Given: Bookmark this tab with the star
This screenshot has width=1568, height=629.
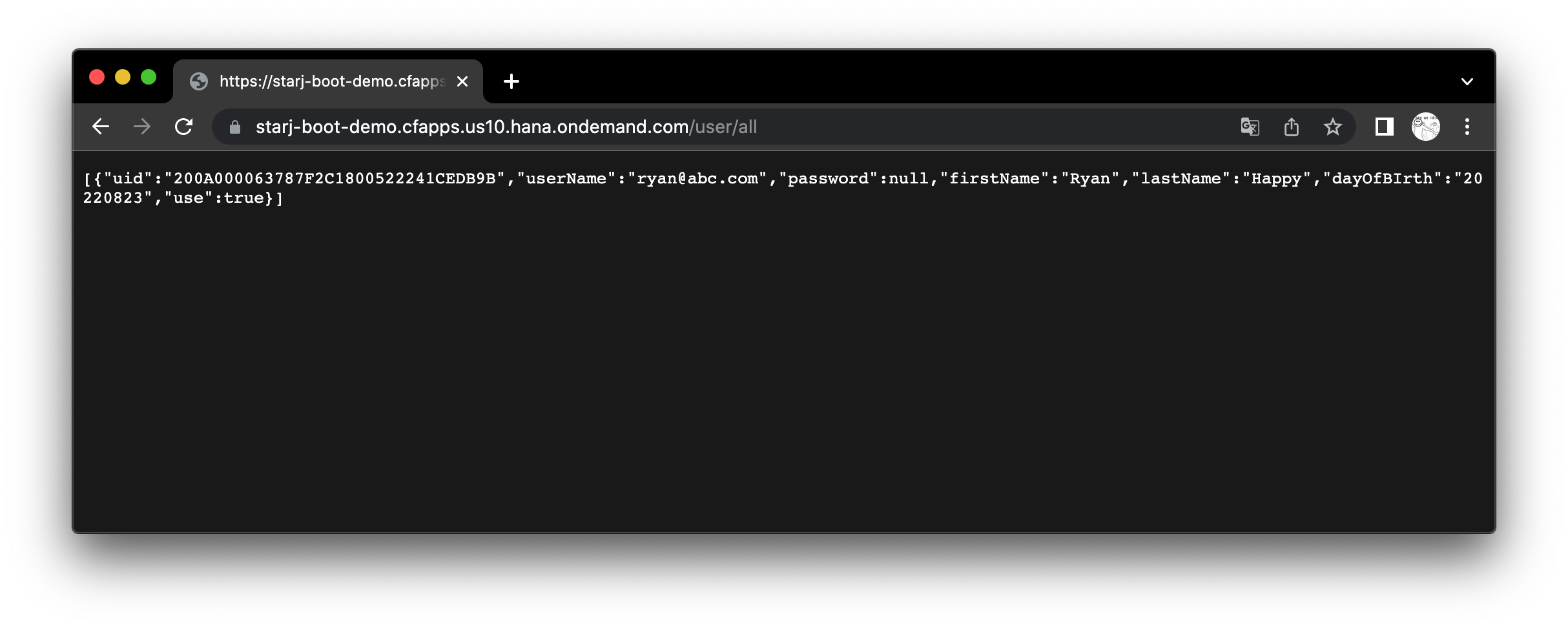Looking at the screenshot, I should coord(1333,127).
